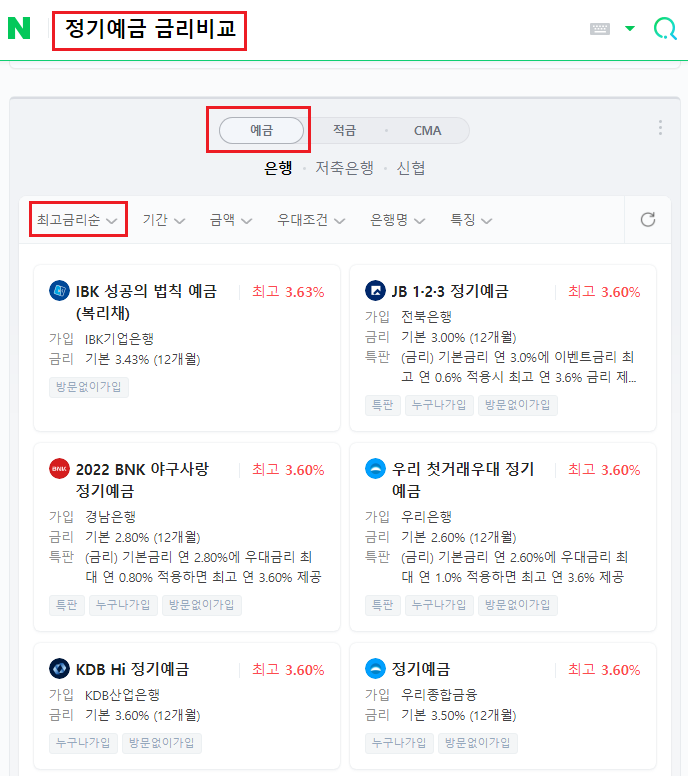Select the 은행 category
The height and width of the screenshot is (776, 688).
(278, 168)
